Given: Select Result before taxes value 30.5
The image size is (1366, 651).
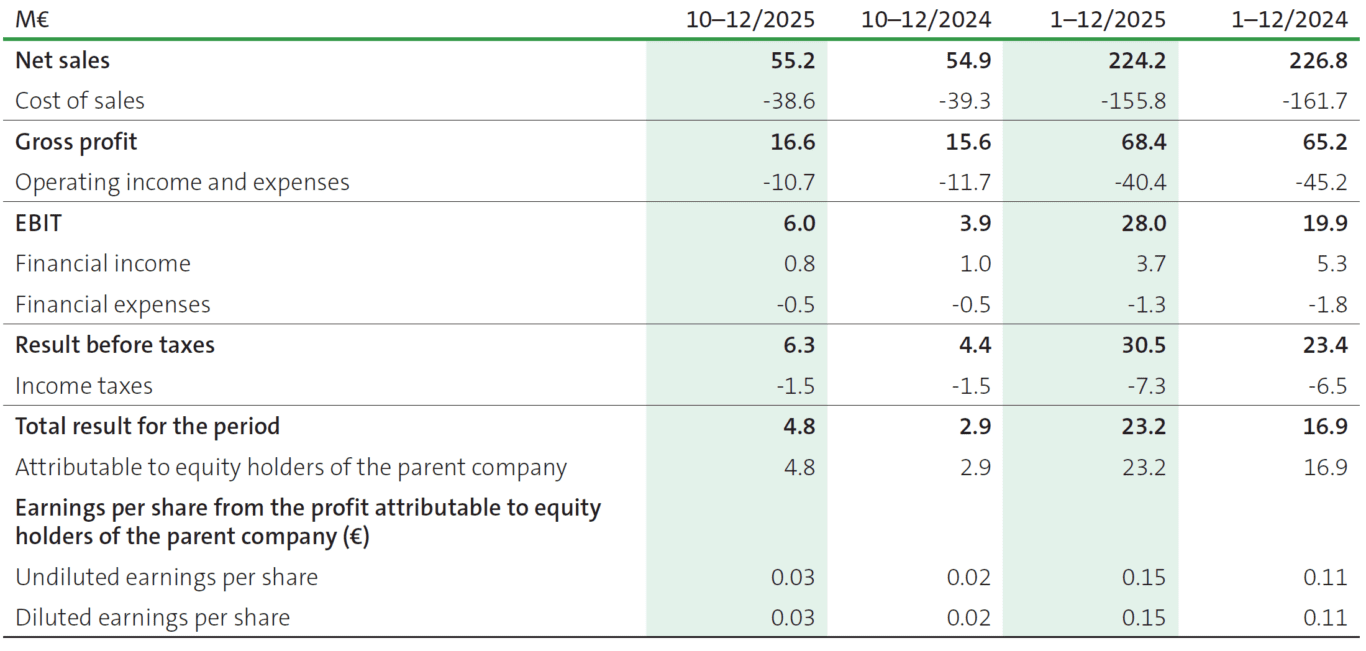Looking at the screenshot, I should (x=1143, y=345).
